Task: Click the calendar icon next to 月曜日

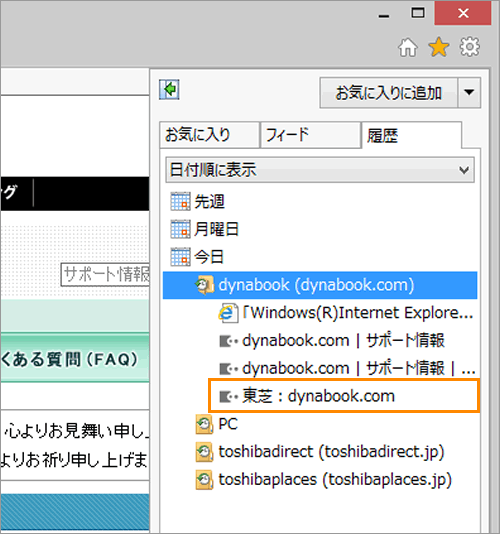Action: pos(180,229)
